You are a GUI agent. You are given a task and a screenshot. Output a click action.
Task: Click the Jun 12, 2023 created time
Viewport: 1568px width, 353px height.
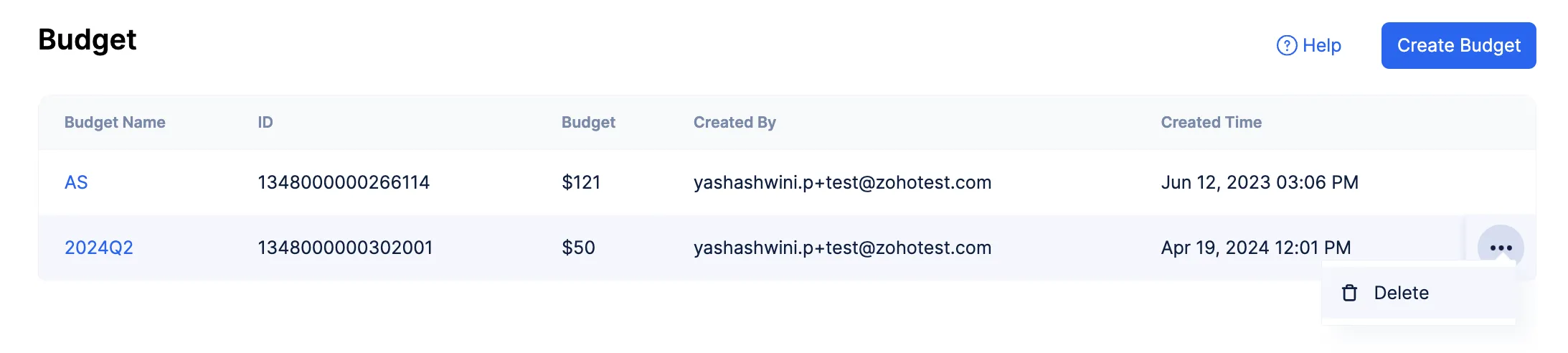(1260, 182)
